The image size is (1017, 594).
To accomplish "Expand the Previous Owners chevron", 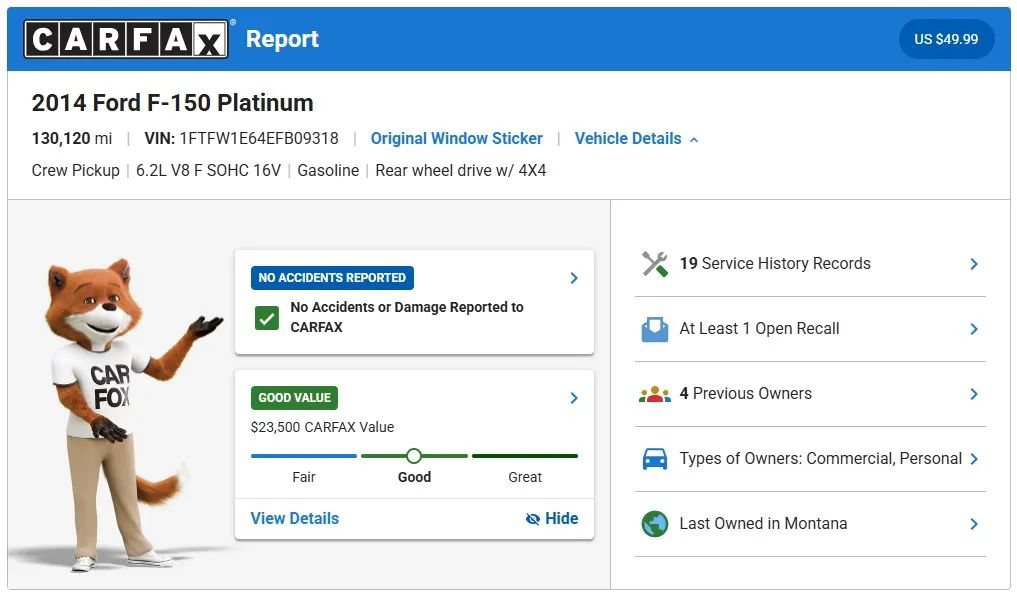I will pos(974,394).
